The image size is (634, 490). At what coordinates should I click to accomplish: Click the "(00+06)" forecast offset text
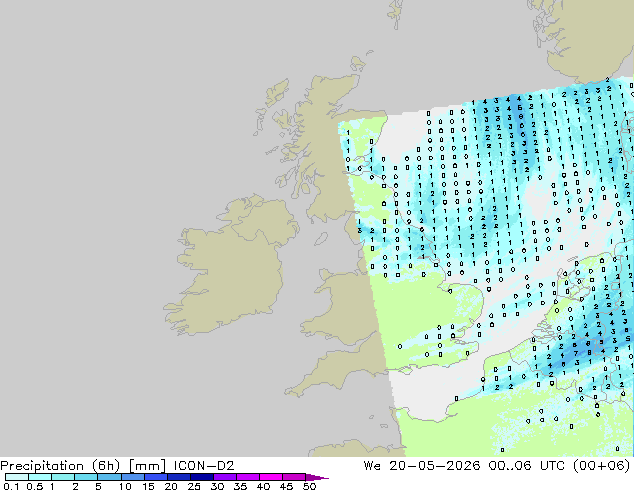(601, 466)
